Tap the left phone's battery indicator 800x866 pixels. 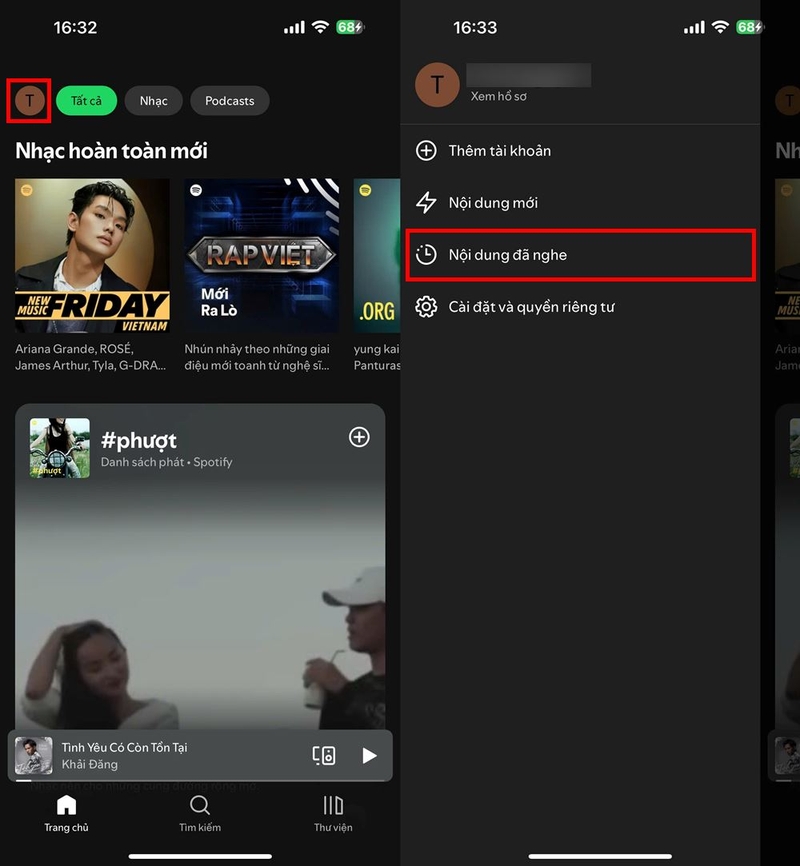(x=350, y=27)
